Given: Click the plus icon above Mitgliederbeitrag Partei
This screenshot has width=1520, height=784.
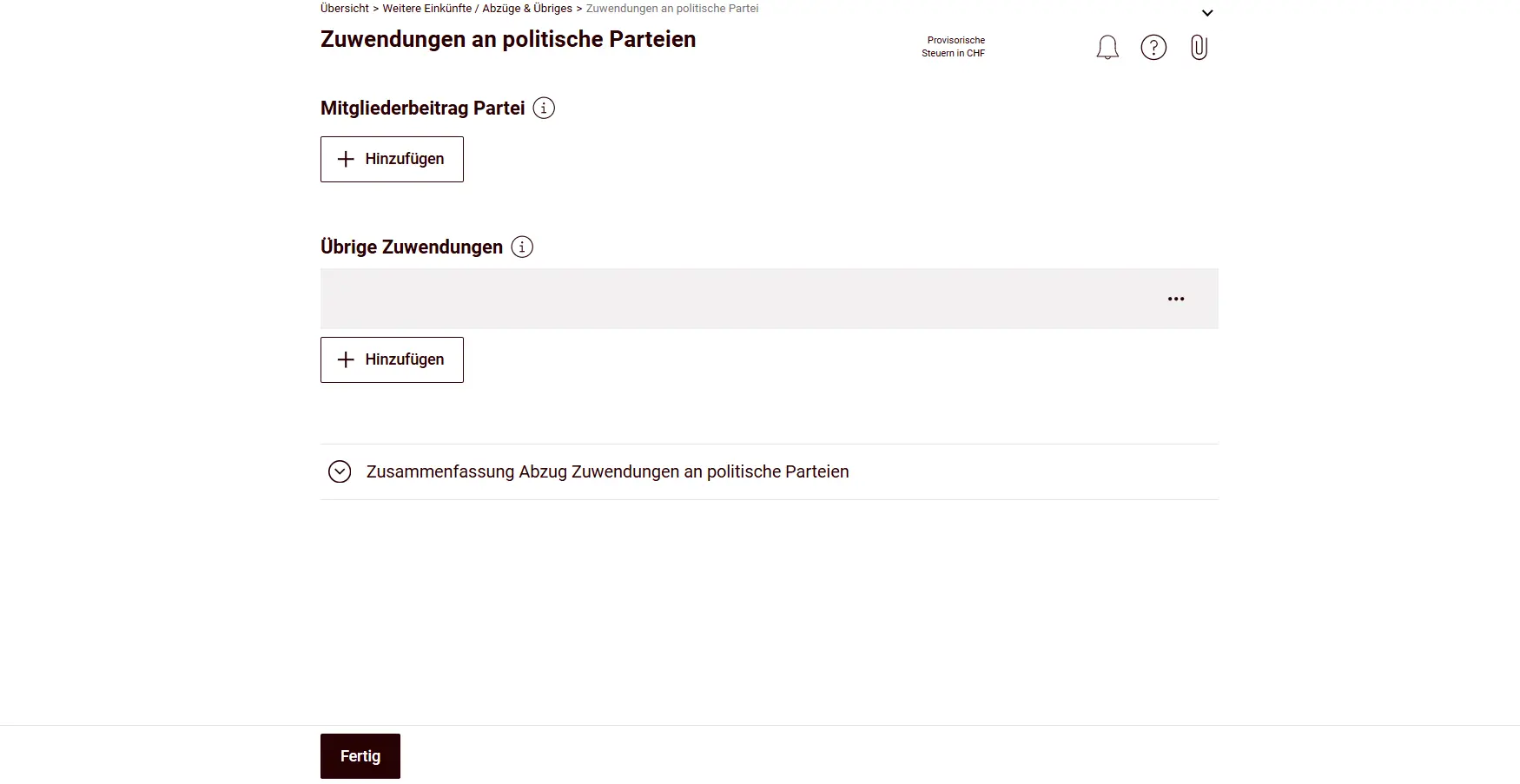Looking at the screenshot, I should tap(345, 159).
